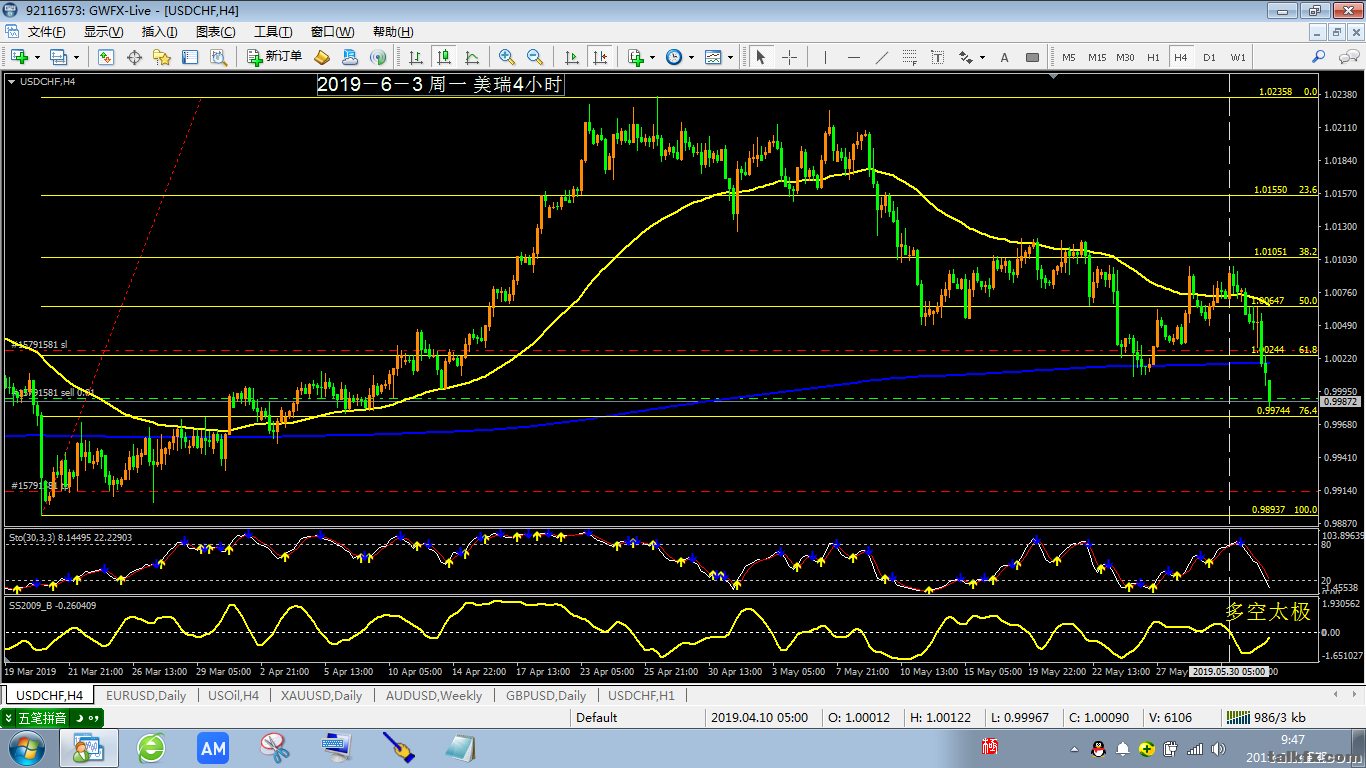This screenshot has width=1366, height=768.
Task: Click the 986/3 kb connection status
Action: 1266,717
